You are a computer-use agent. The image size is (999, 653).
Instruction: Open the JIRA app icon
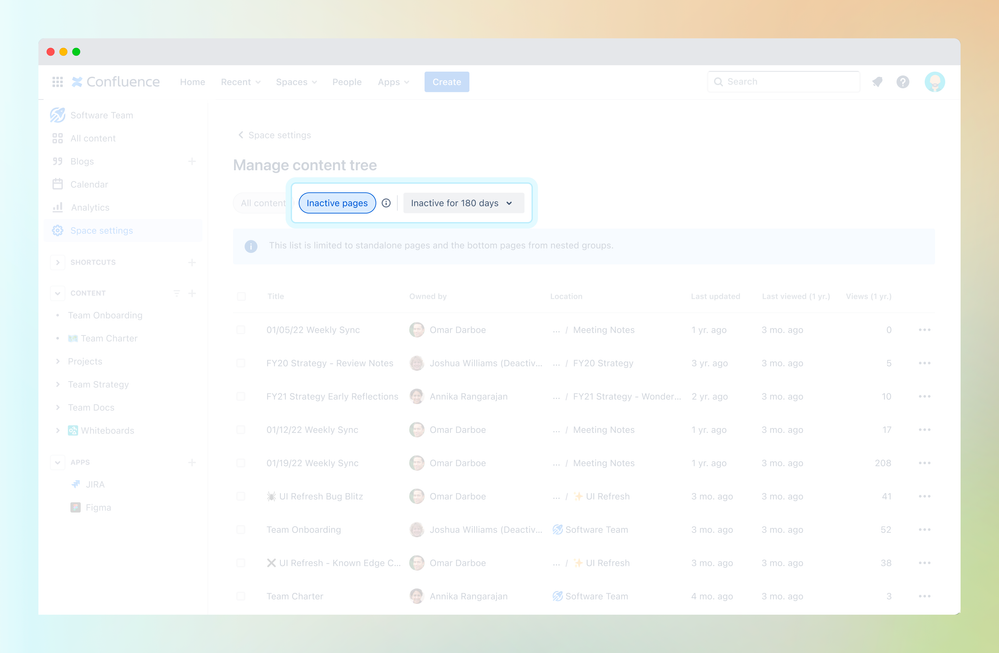pos(76,484)
